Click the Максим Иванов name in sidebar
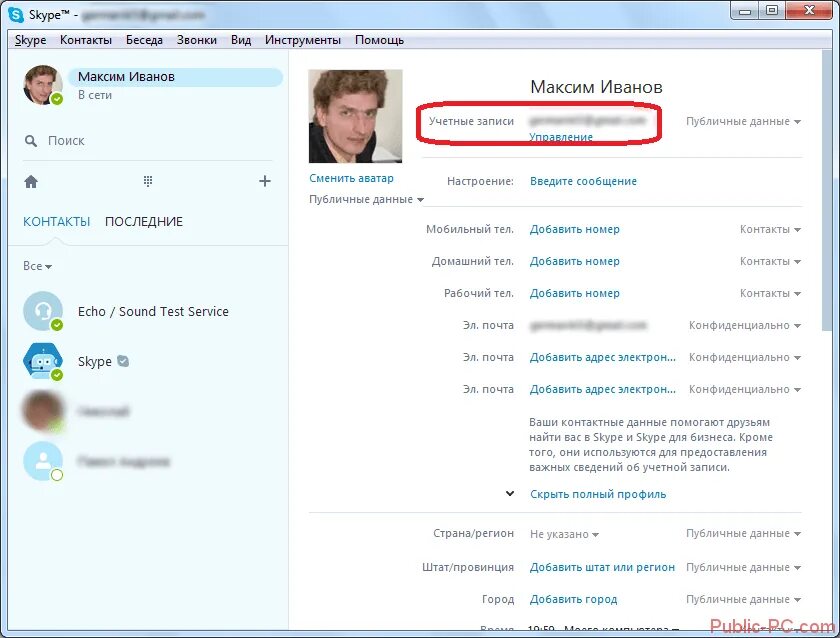The image size is (840, 638). 126,77
